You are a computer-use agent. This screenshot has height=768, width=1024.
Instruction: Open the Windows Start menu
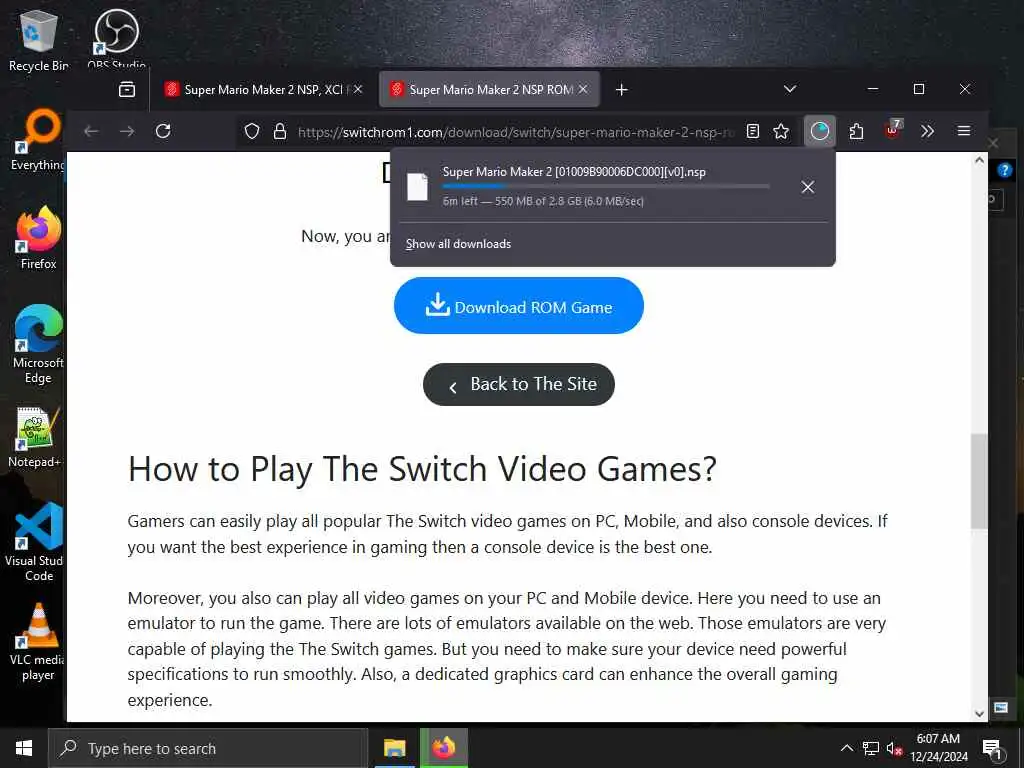click(24, 748)
